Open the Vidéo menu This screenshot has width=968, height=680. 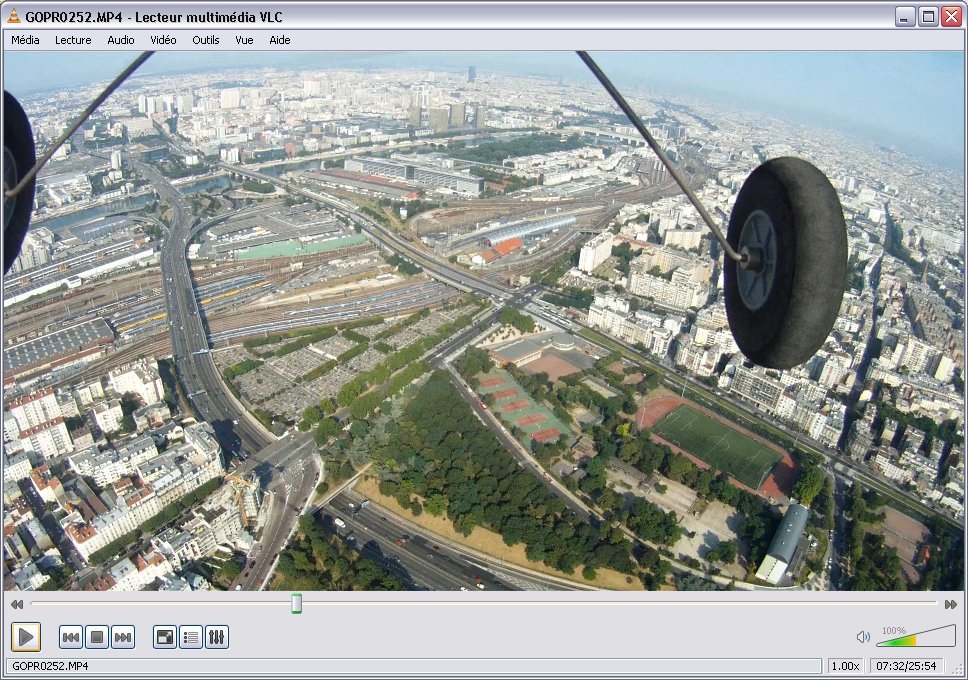tap(163, 40)
